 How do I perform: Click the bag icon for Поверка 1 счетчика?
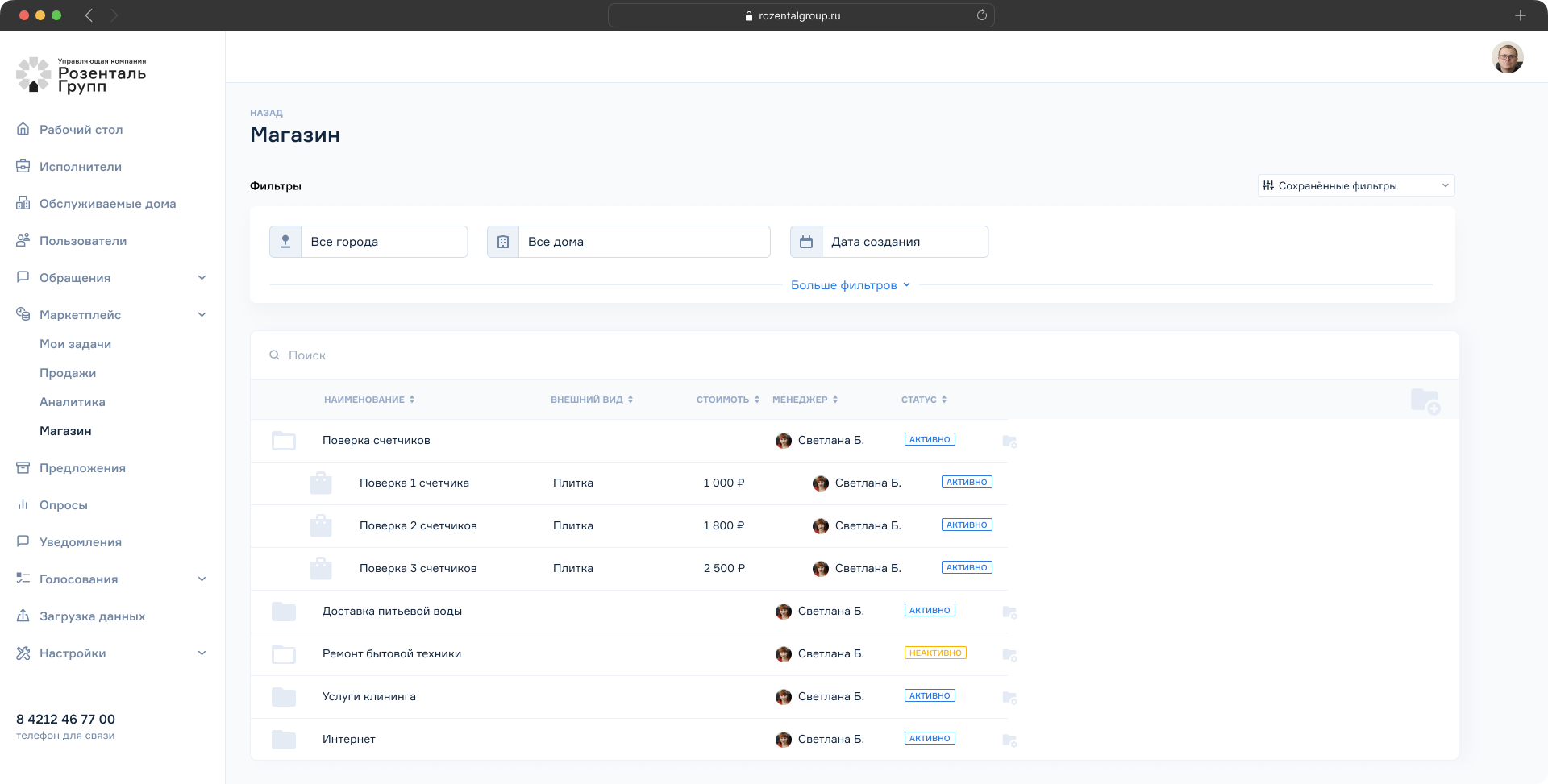coord(321,483)
